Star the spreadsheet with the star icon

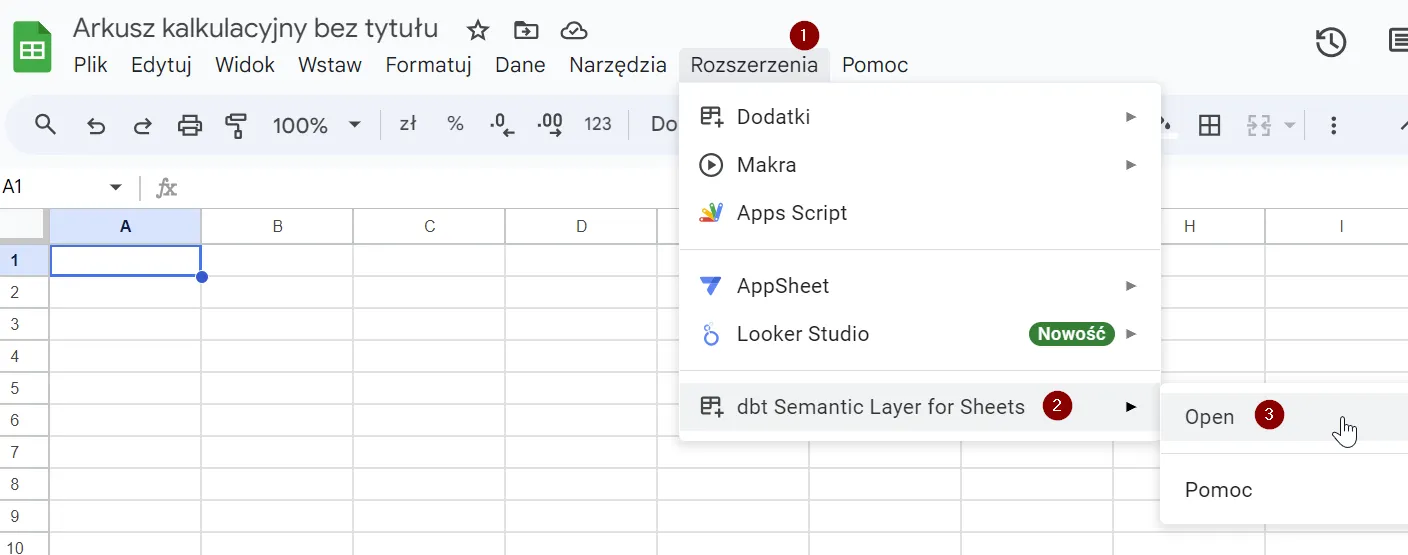(x=478, y=30)
